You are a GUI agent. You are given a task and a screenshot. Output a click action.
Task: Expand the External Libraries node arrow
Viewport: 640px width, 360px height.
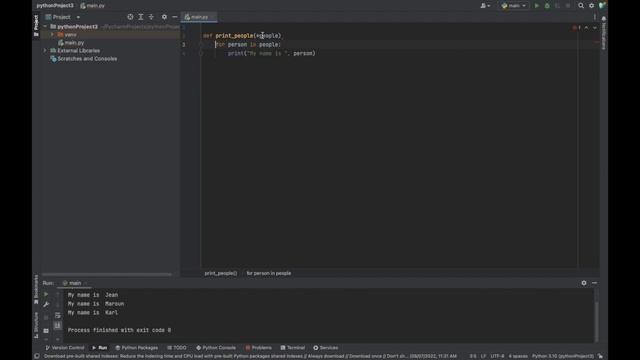tap(45, 51)
